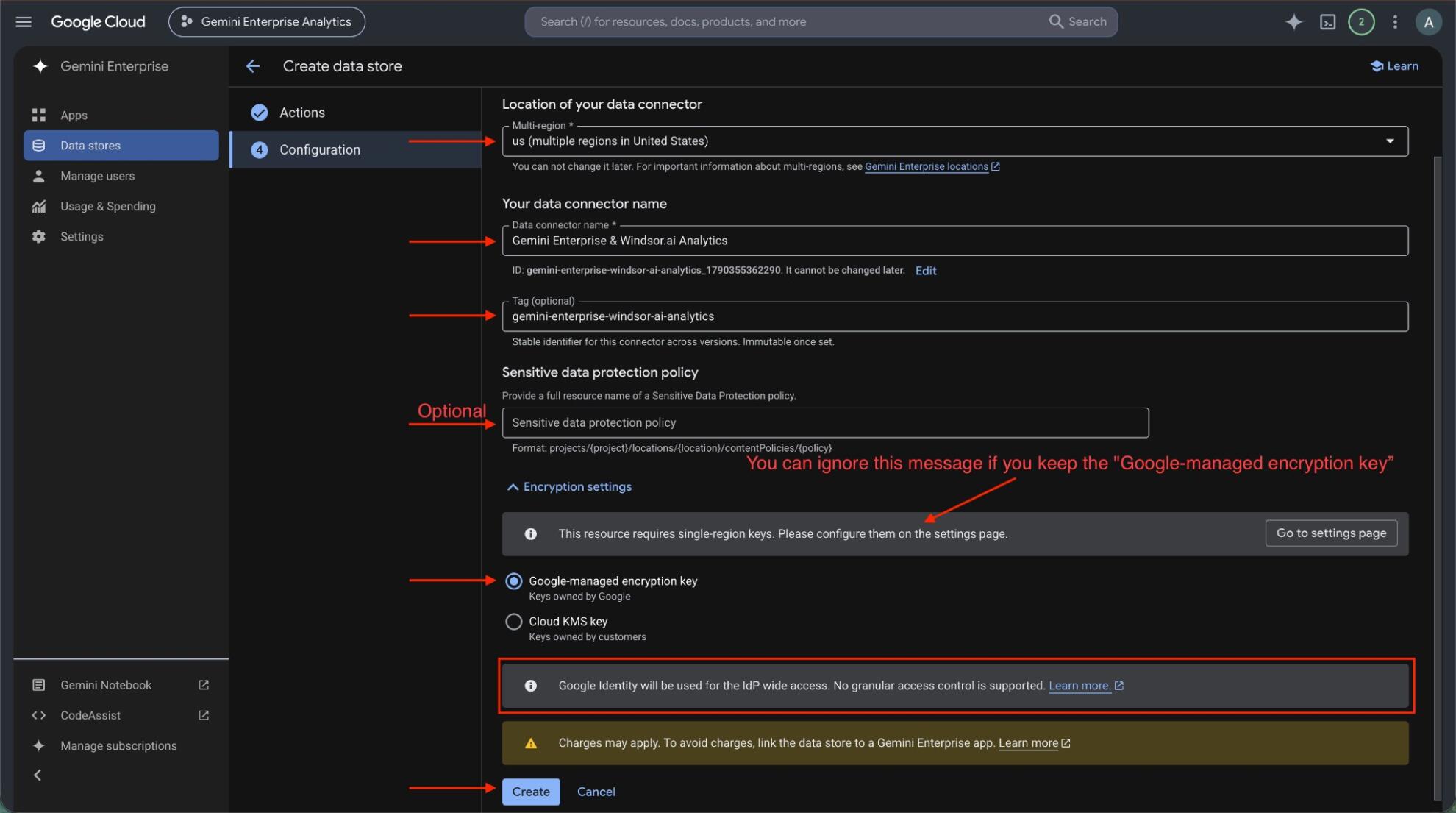
Task: Open Learn more link in Google Identity notice
Action: click(1085, 686)
